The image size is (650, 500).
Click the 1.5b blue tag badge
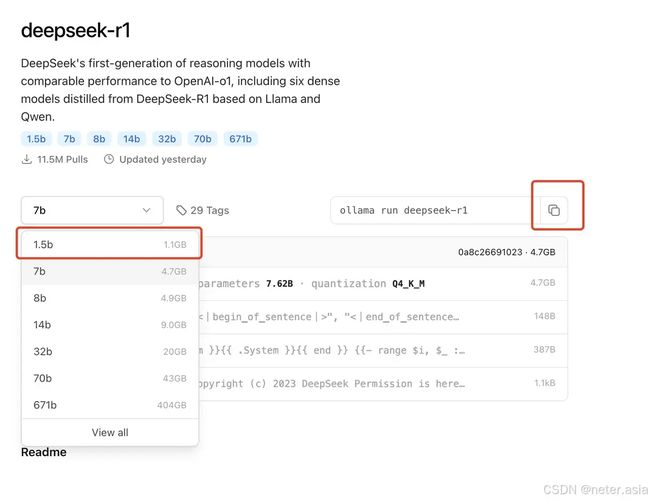(36, 139)
